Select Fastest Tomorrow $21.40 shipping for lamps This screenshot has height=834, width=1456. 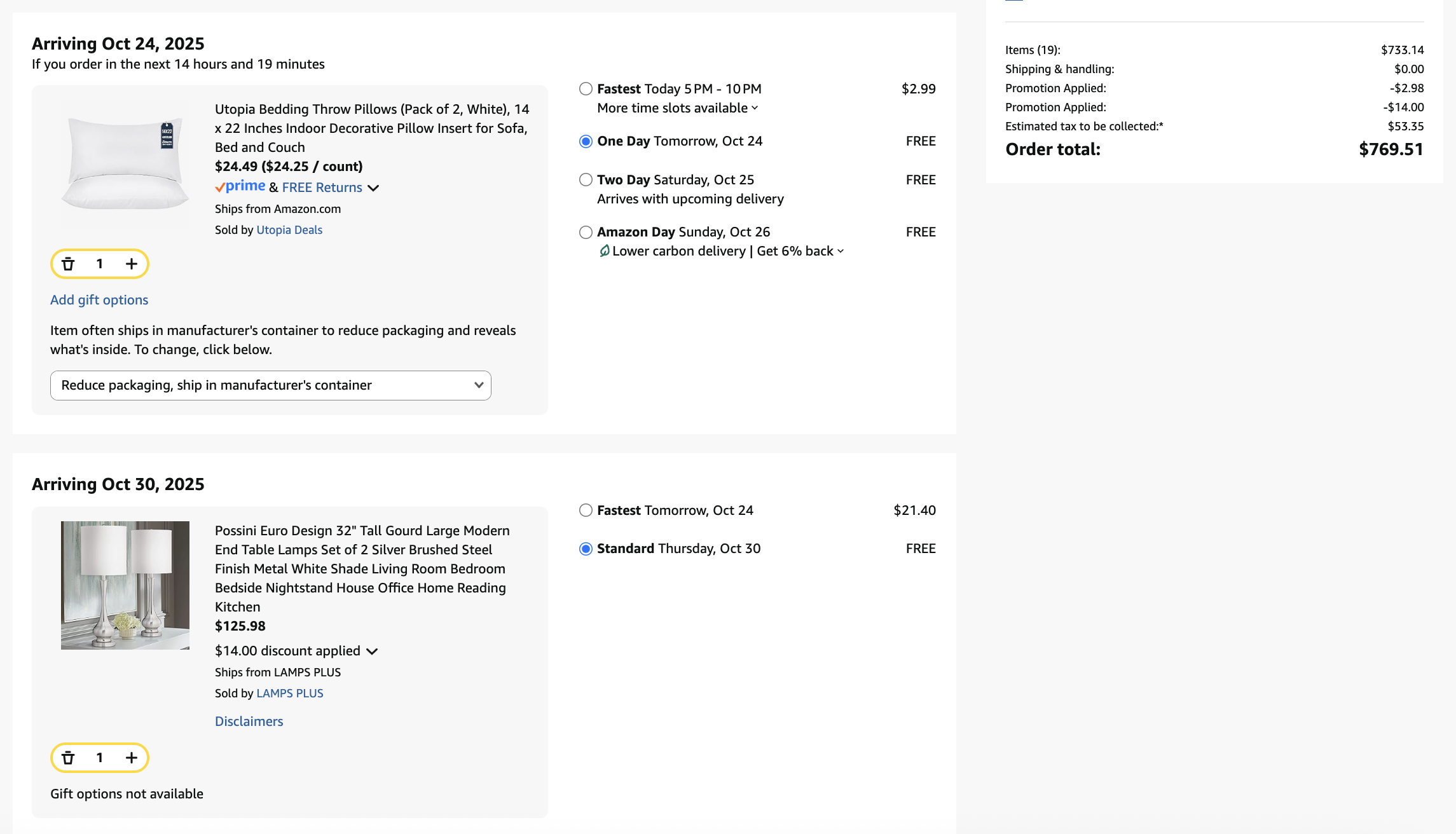pyautogui.click(x=586, y=510)
